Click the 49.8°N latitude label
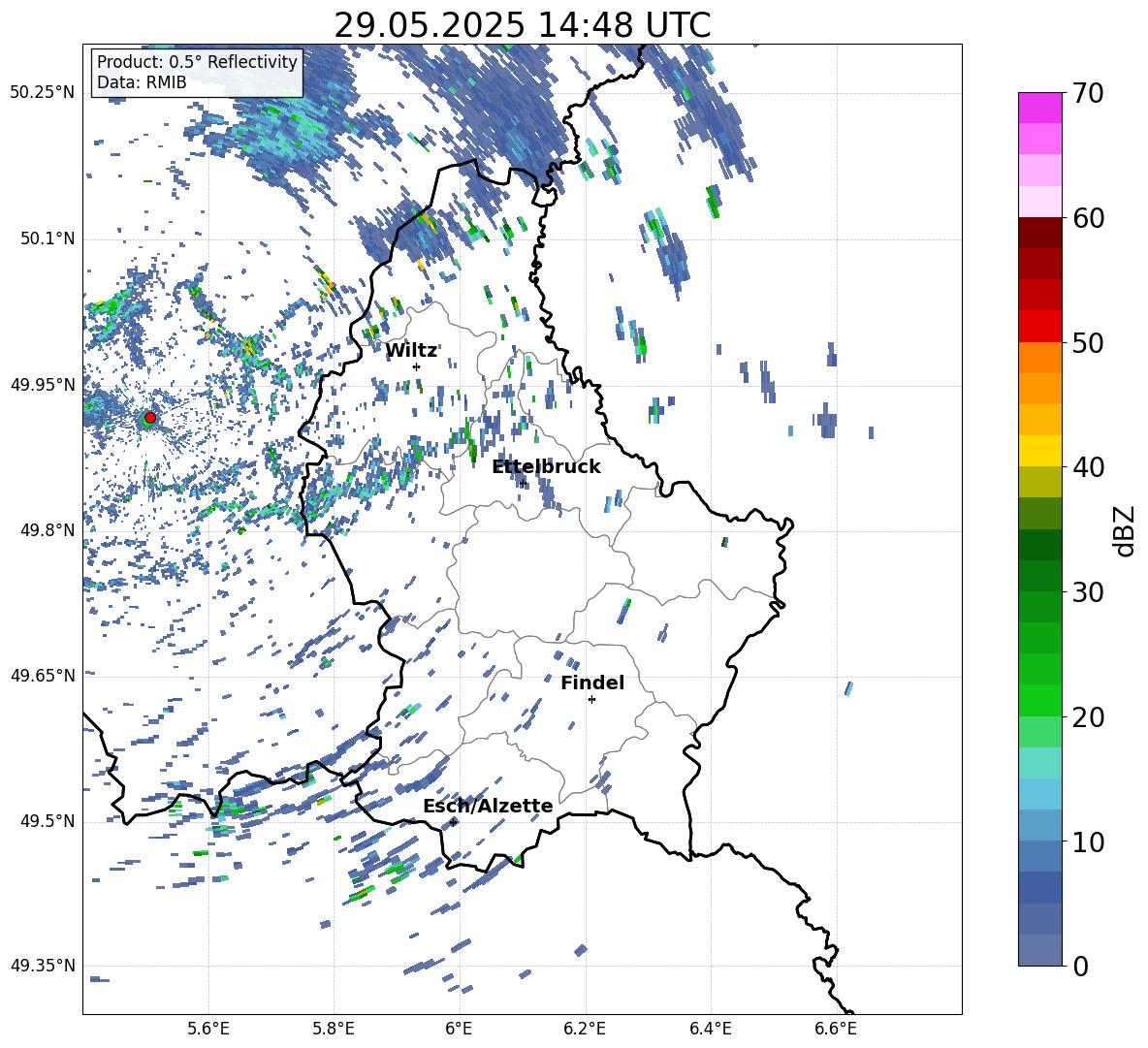This screenshot has height=1048, width=1148. point(47,530)
